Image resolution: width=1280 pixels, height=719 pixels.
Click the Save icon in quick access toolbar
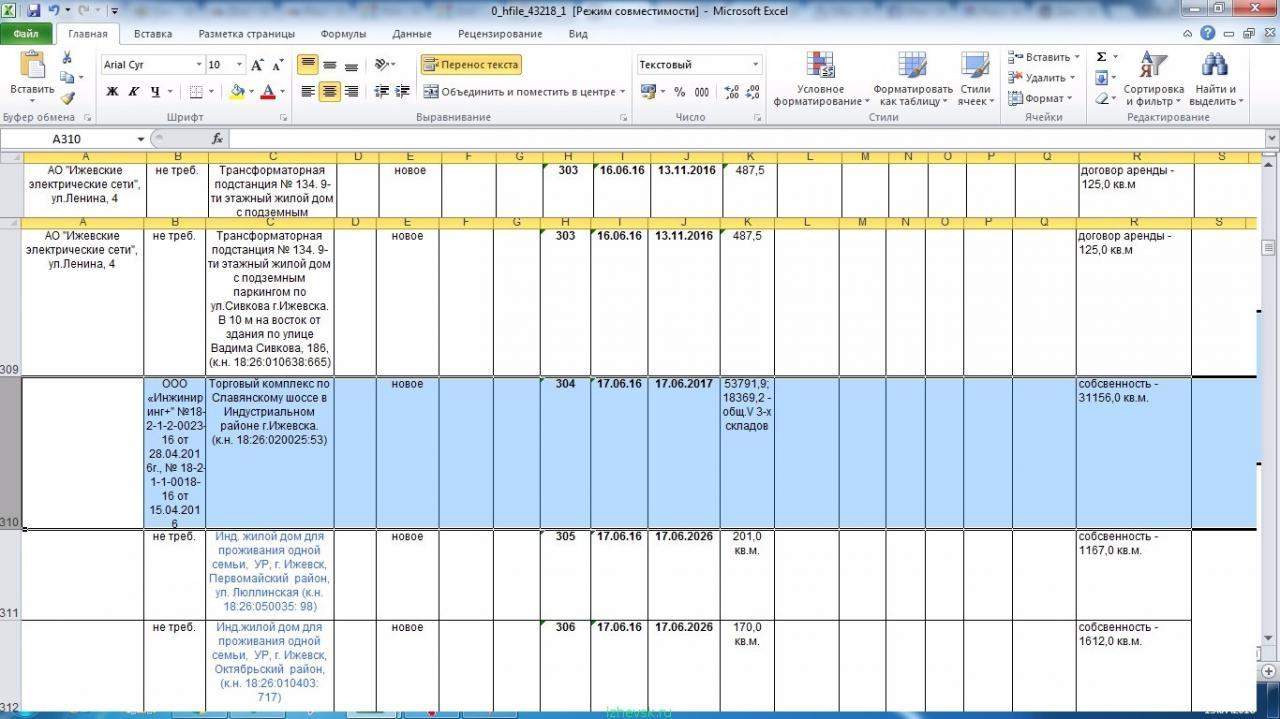pyautogui.click(x=33, y=10)
